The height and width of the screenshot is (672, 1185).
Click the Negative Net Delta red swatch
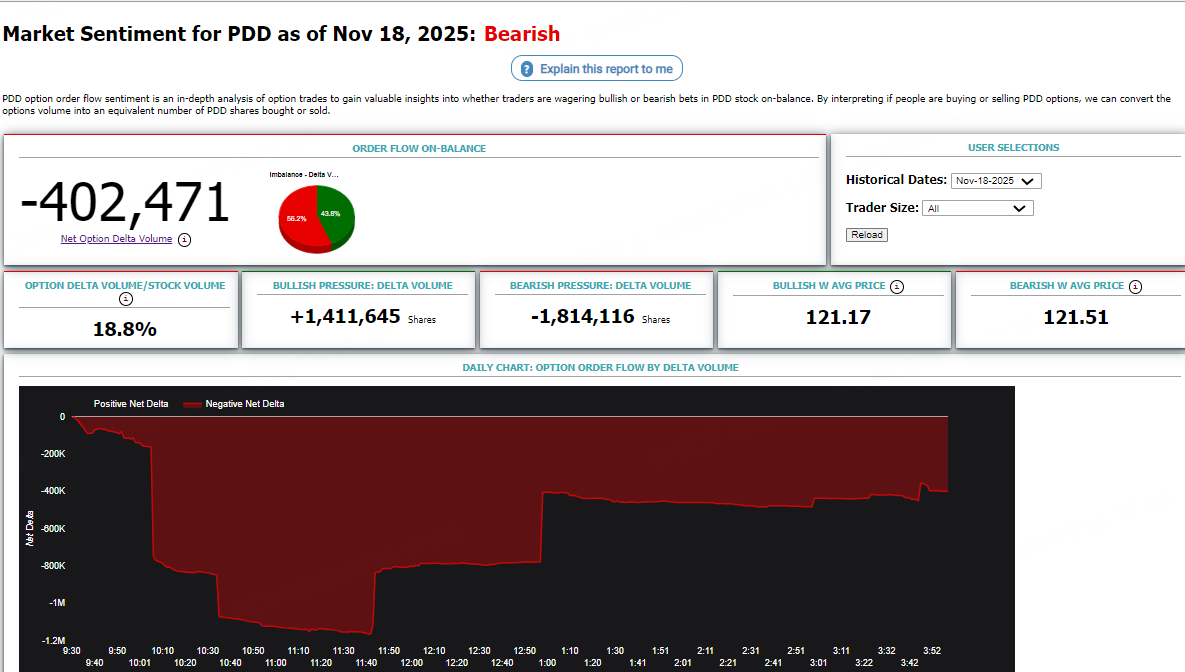tap(192, 404)
